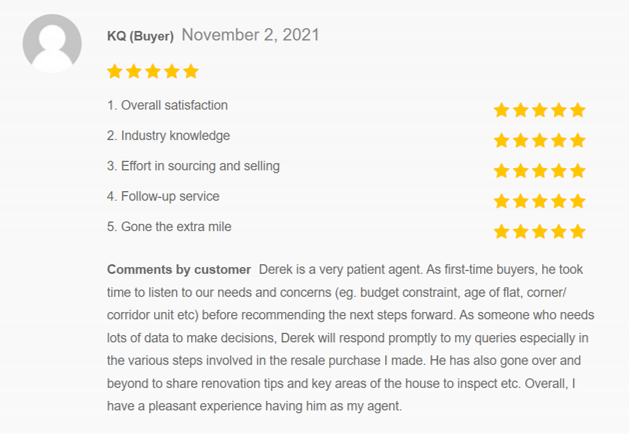
Task: Click the reviewer name KQ (Buyer)
Action: 140,36
